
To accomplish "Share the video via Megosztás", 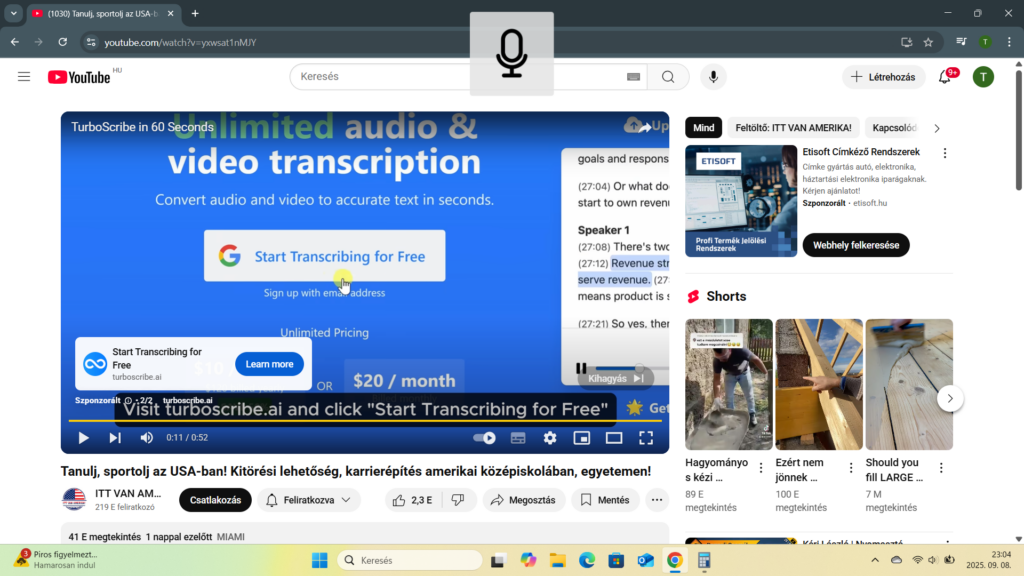I will point(524,500).
